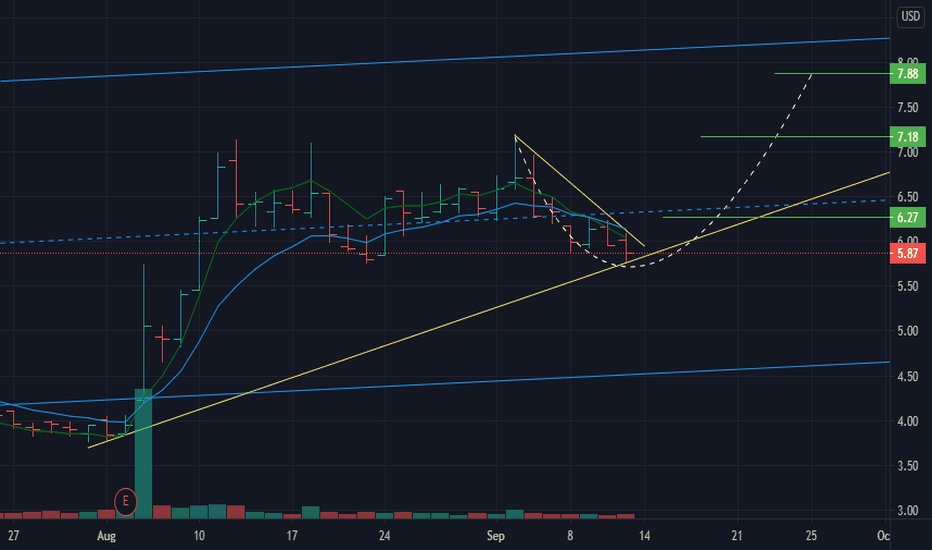Select the 7.18 green price label

(907, 137)
